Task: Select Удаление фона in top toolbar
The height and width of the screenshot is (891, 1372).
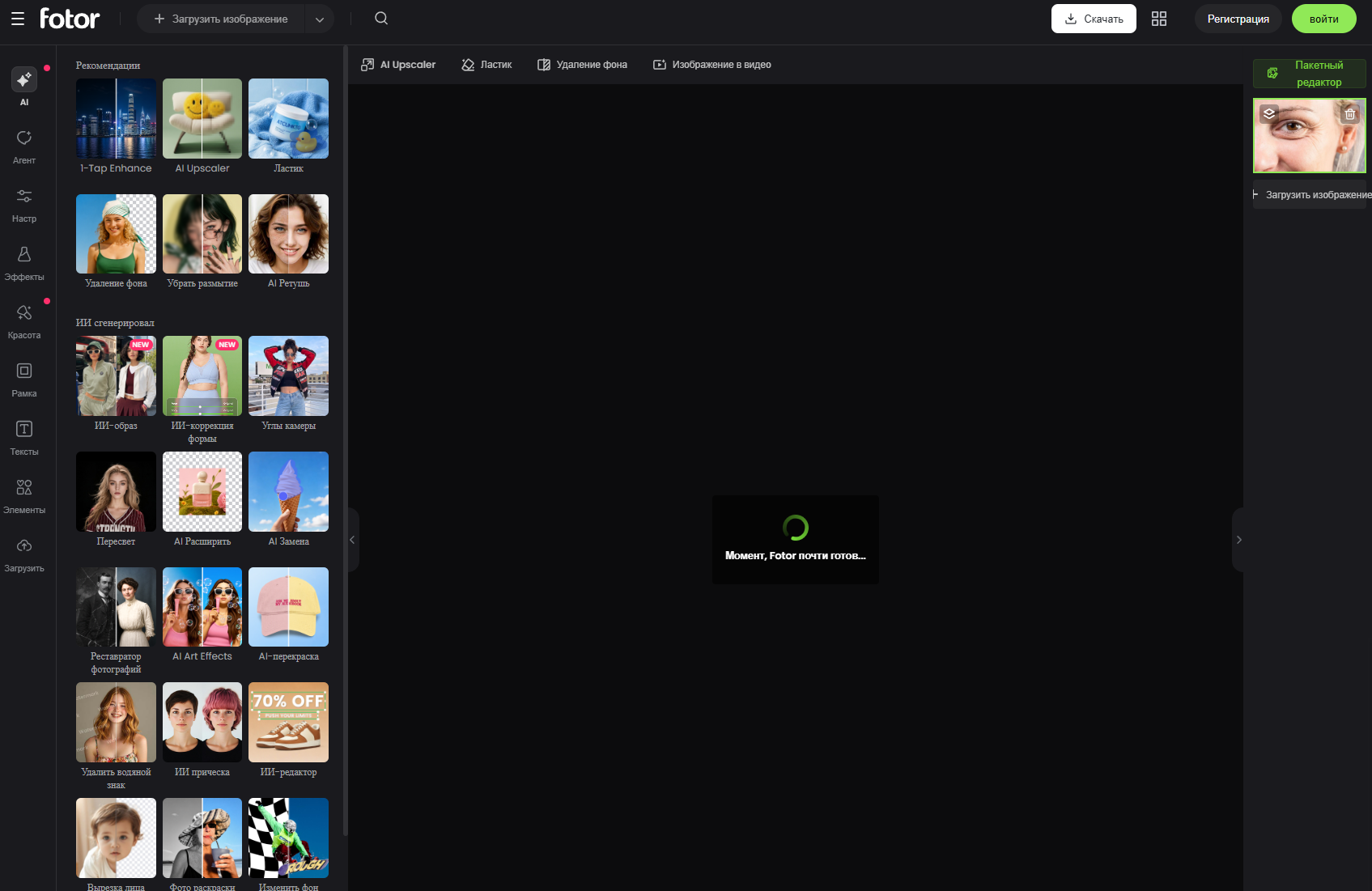Action: (582, 65)
